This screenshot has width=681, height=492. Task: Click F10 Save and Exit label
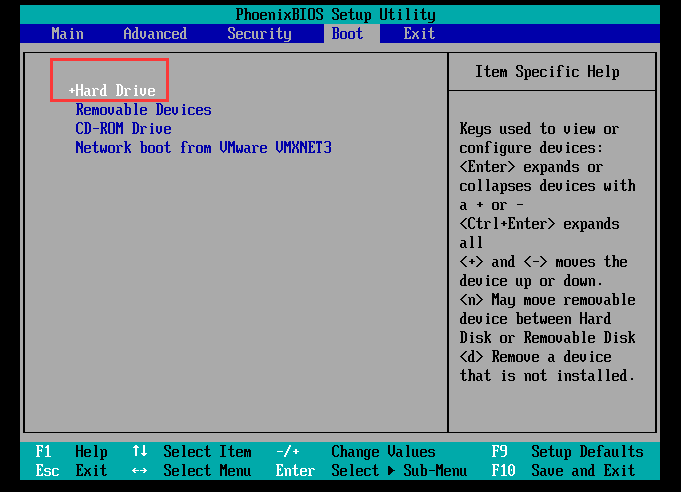pos(563,471)
